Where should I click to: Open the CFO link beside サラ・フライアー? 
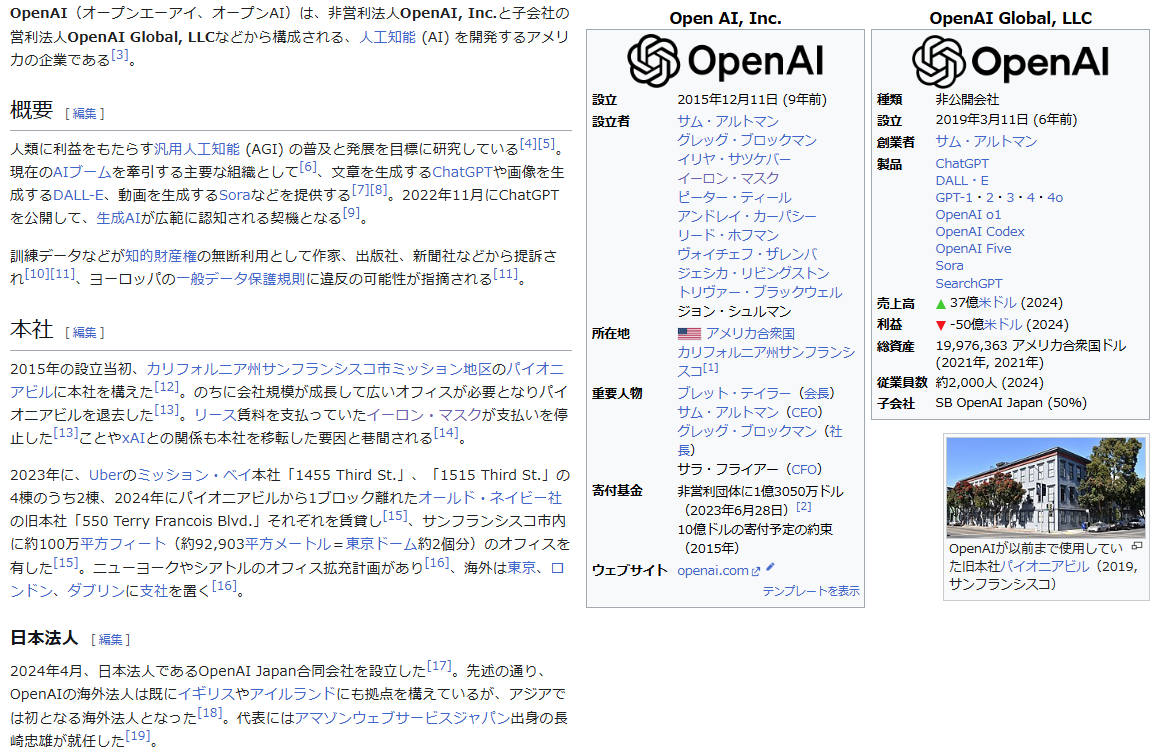point(804,470)
